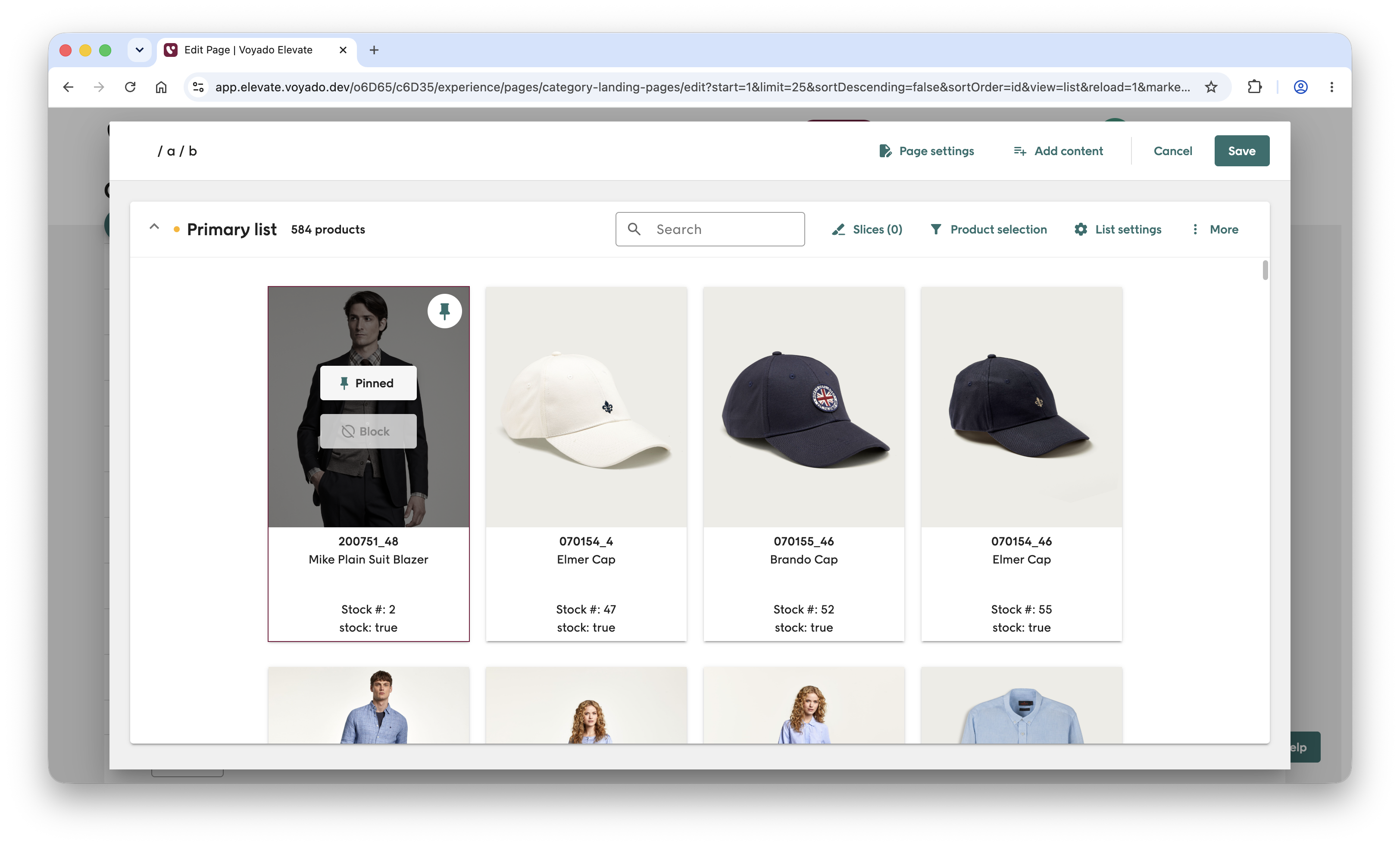Click 'Stock #: 55' on Elmer Cap card
Image resolution: width=1400 pixels, height=847 pixels.
coord(1021,609)
